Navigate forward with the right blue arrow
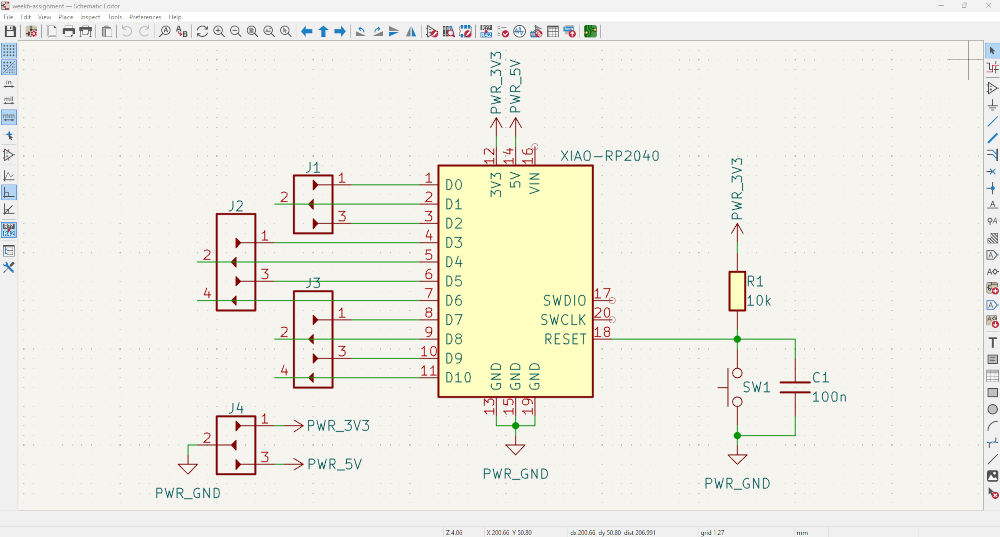The image size is (1000, 537). 340,31
